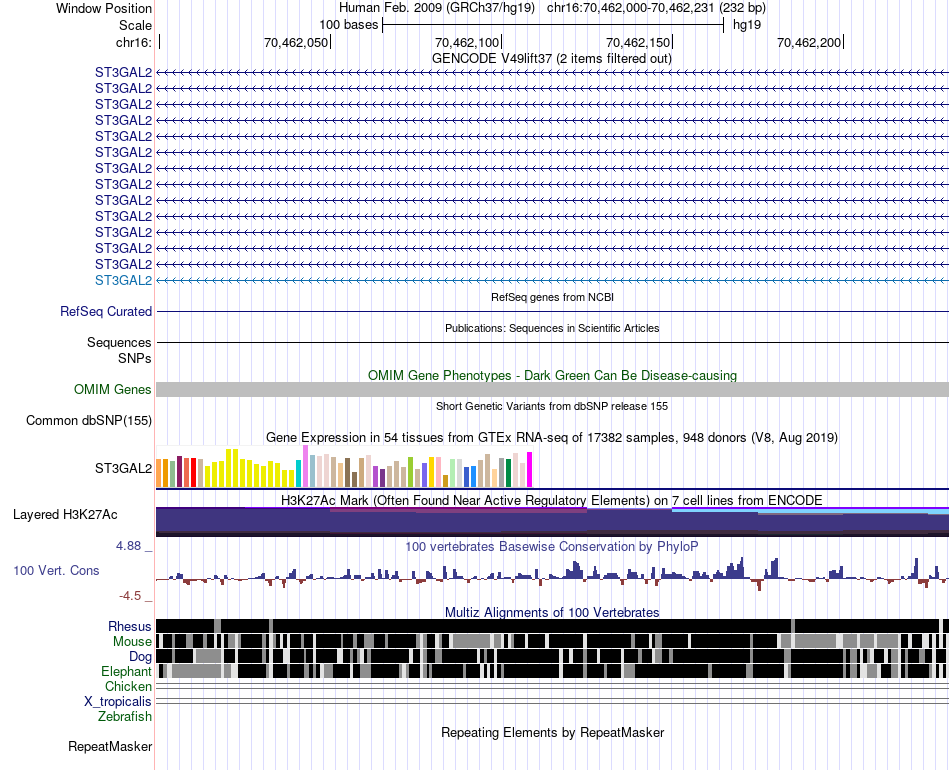Image resolution: width=950 pixels, height=770 pixels.
Task: Click the hg19 label beside the scale bar
Action: point(746,25)
